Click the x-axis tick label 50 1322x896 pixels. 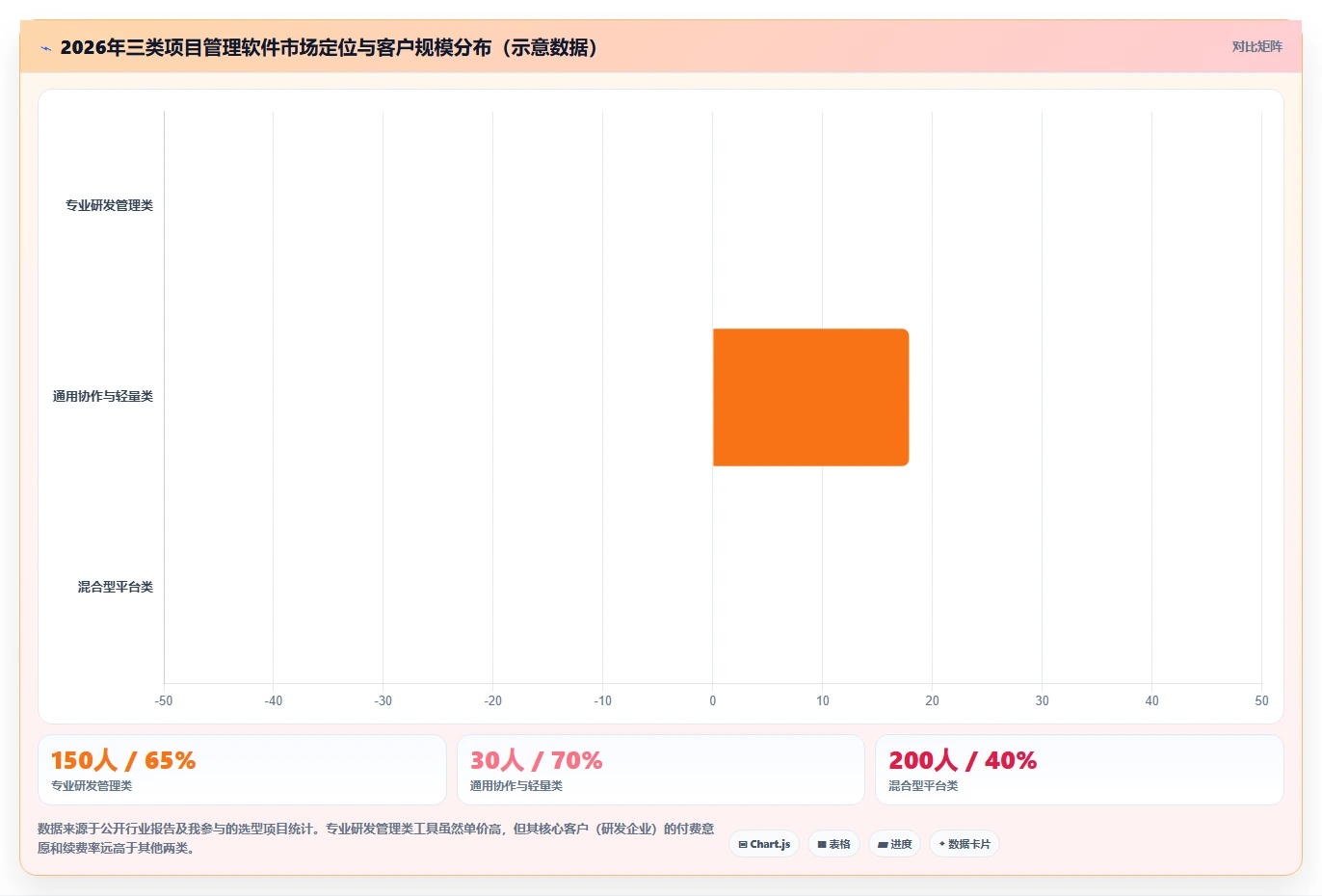pyautogui.click(x=1261, y=700)
